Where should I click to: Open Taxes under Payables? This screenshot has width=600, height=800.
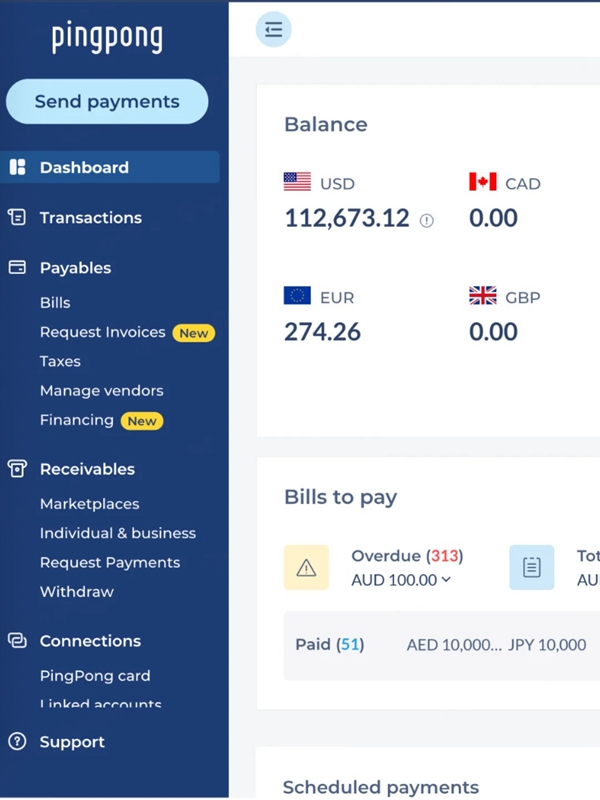pyautogui.click(x=60, y=361)
